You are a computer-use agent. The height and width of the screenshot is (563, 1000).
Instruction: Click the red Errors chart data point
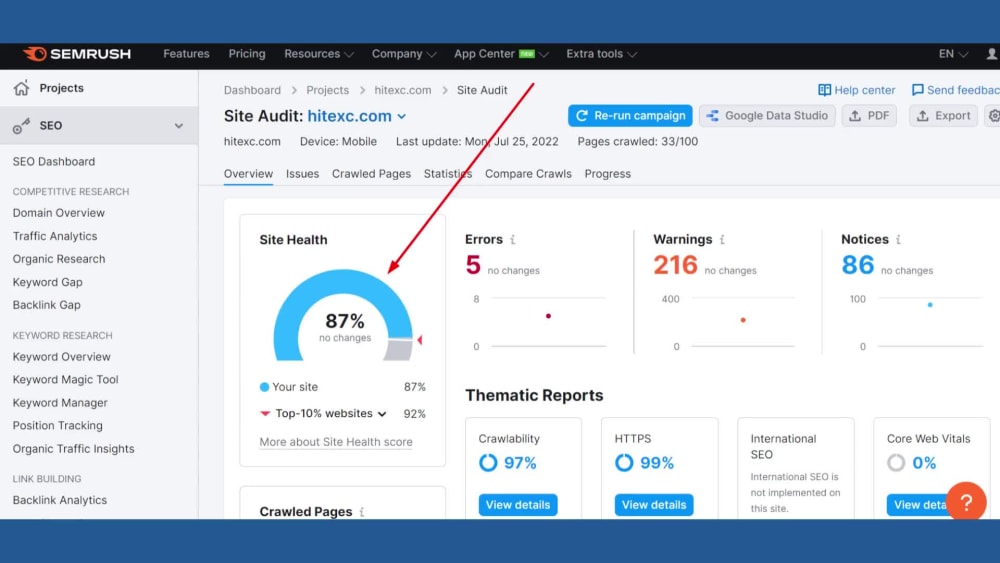tap(548, 316)
